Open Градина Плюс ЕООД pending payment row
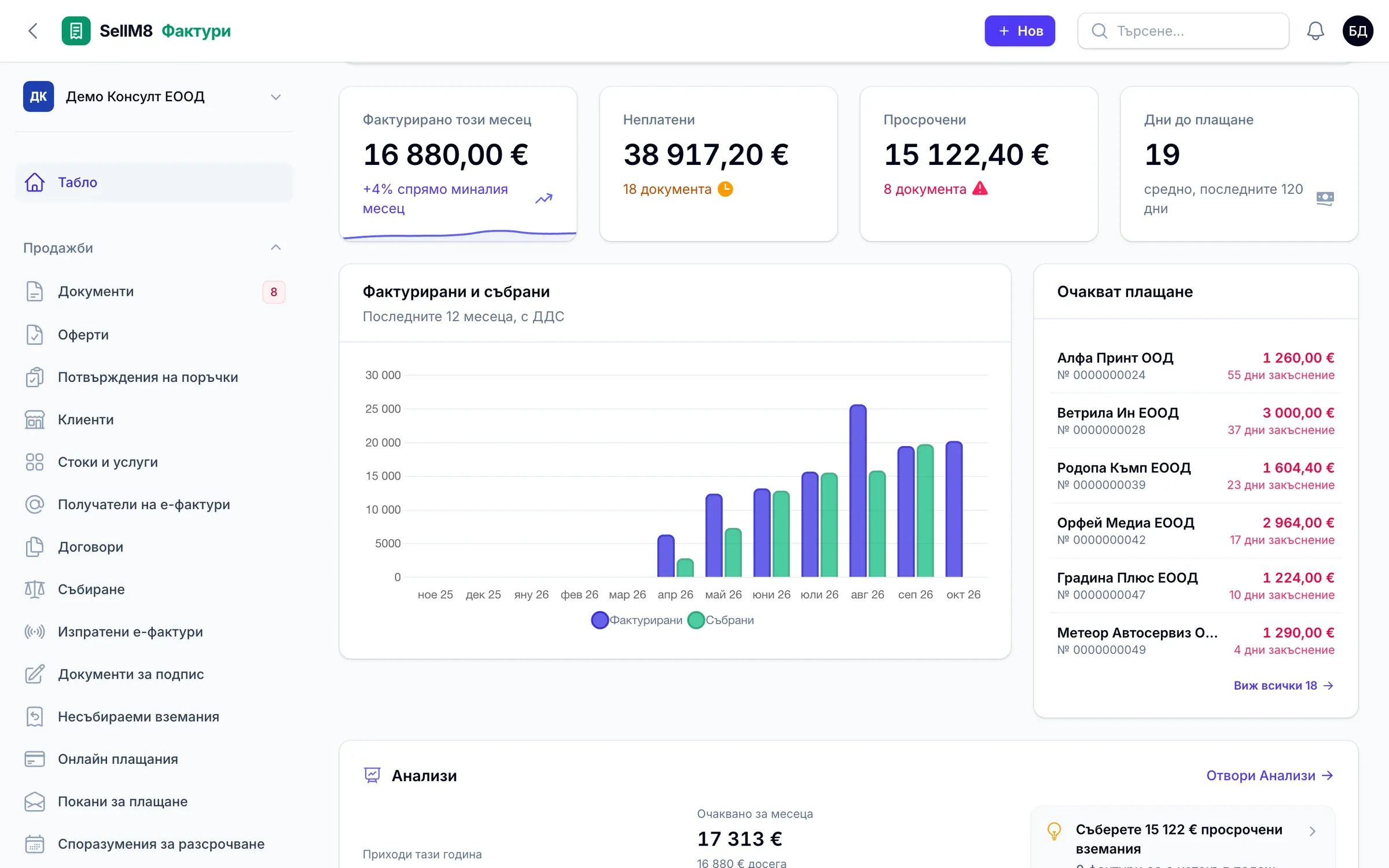Screen dimensions: 1389x868 pos(1196,586)
